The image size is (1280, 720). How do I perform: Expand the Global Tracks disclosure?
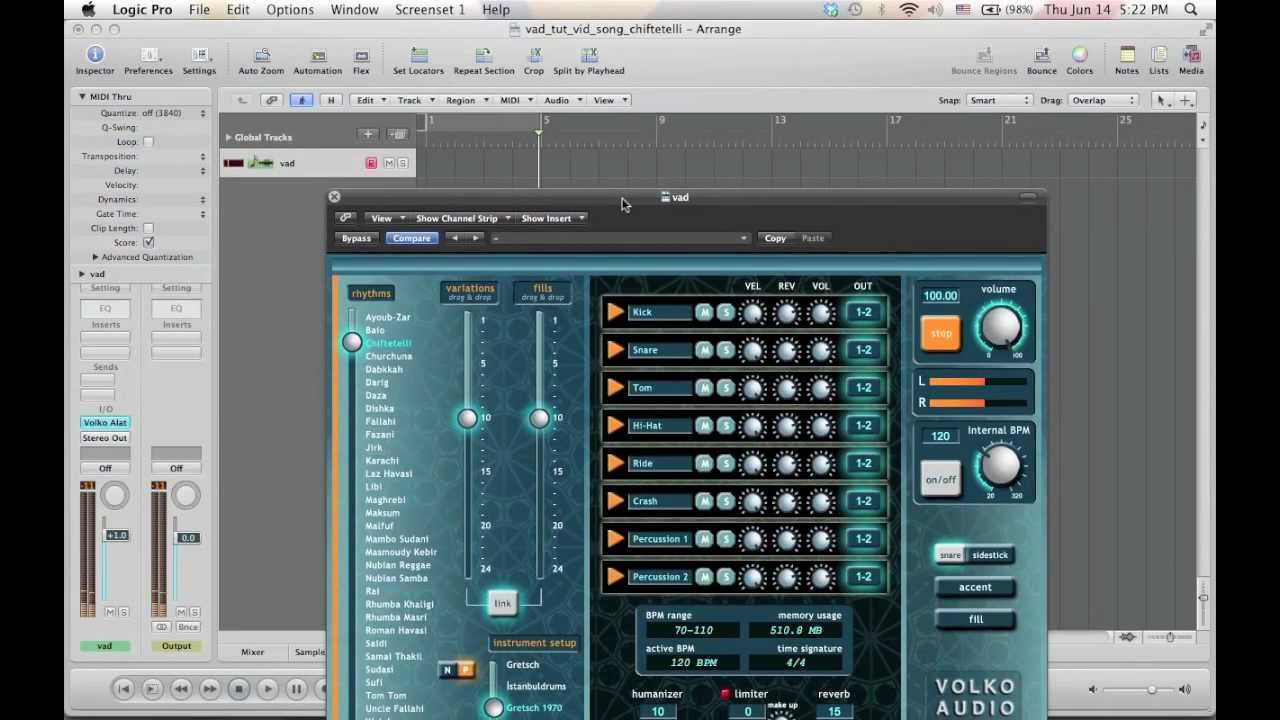(228, 137)
